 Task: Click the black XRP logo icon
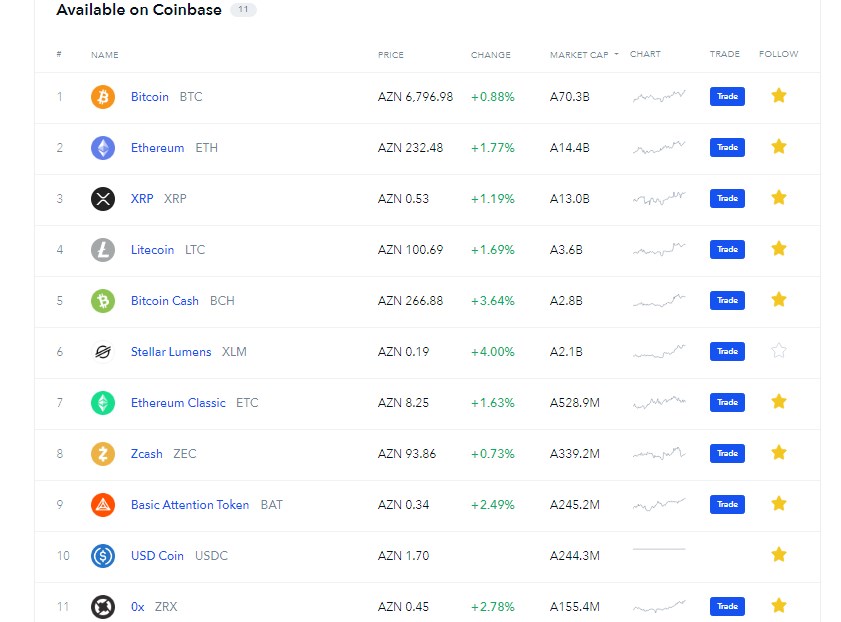tap(103, 199)
